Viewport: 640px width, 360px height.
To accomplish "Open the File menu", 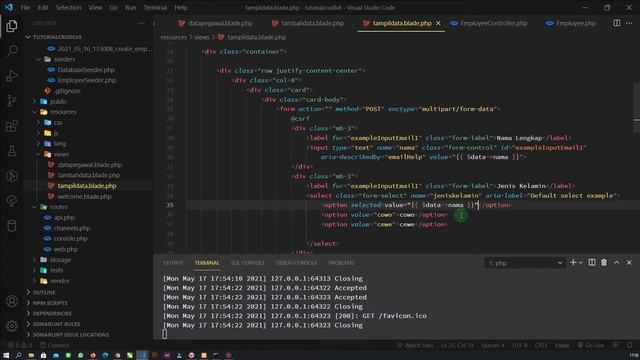I will pyautogui.click(x=25, y=7).
